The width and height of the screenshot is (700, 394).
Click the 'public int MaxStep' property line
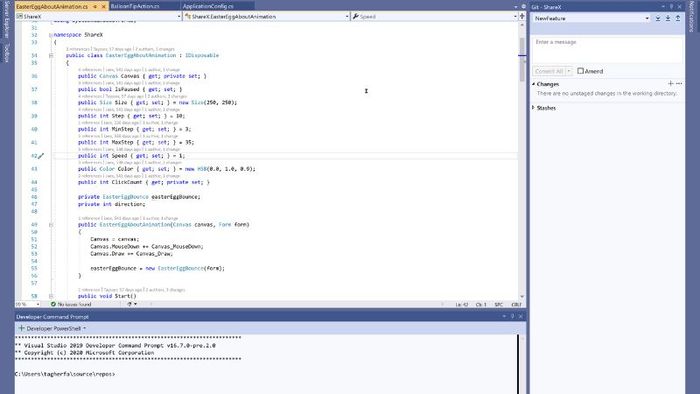pos(136,142)
